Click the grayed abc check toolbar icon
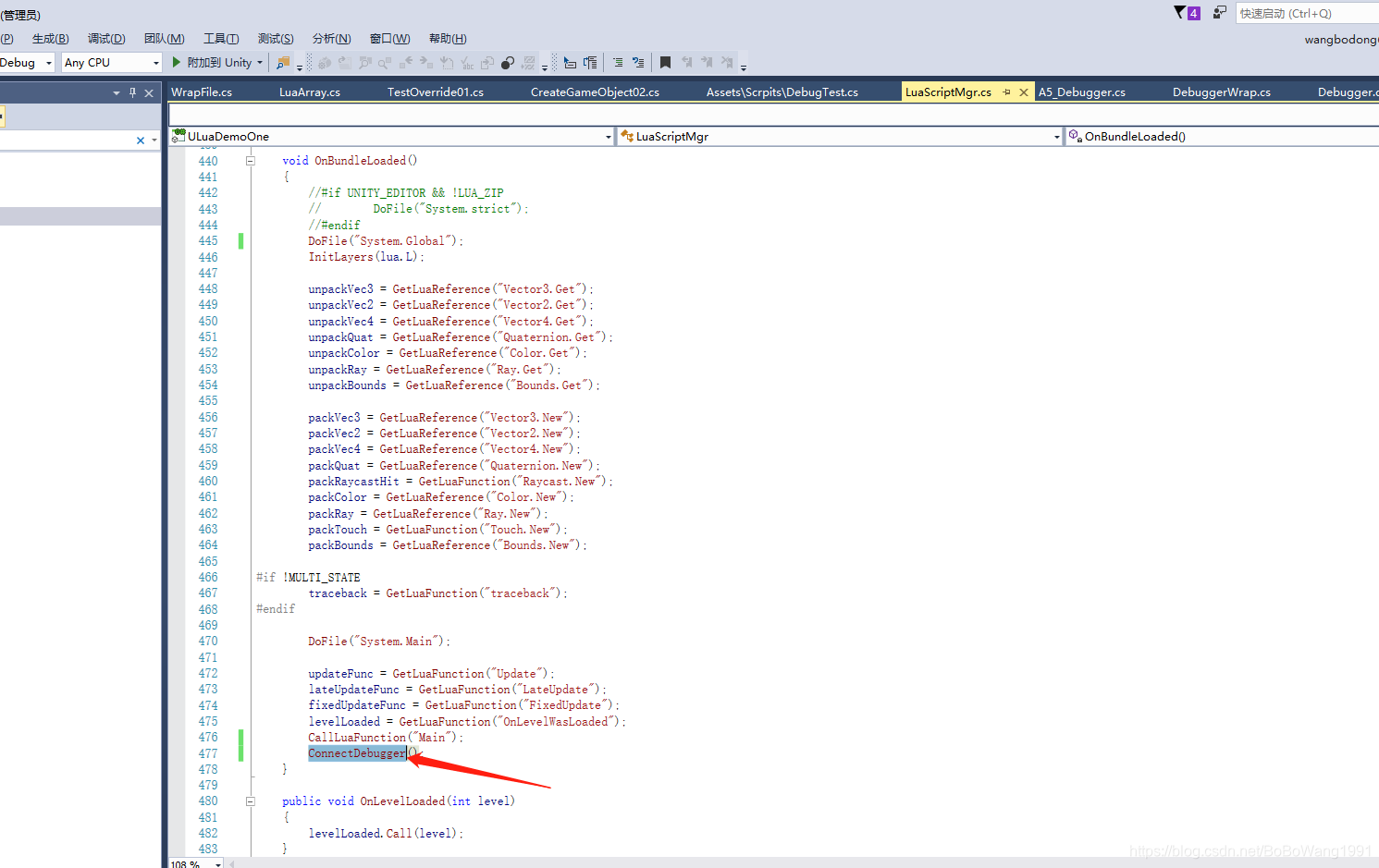The image size is (1379, 868). [x=467, y=62]
